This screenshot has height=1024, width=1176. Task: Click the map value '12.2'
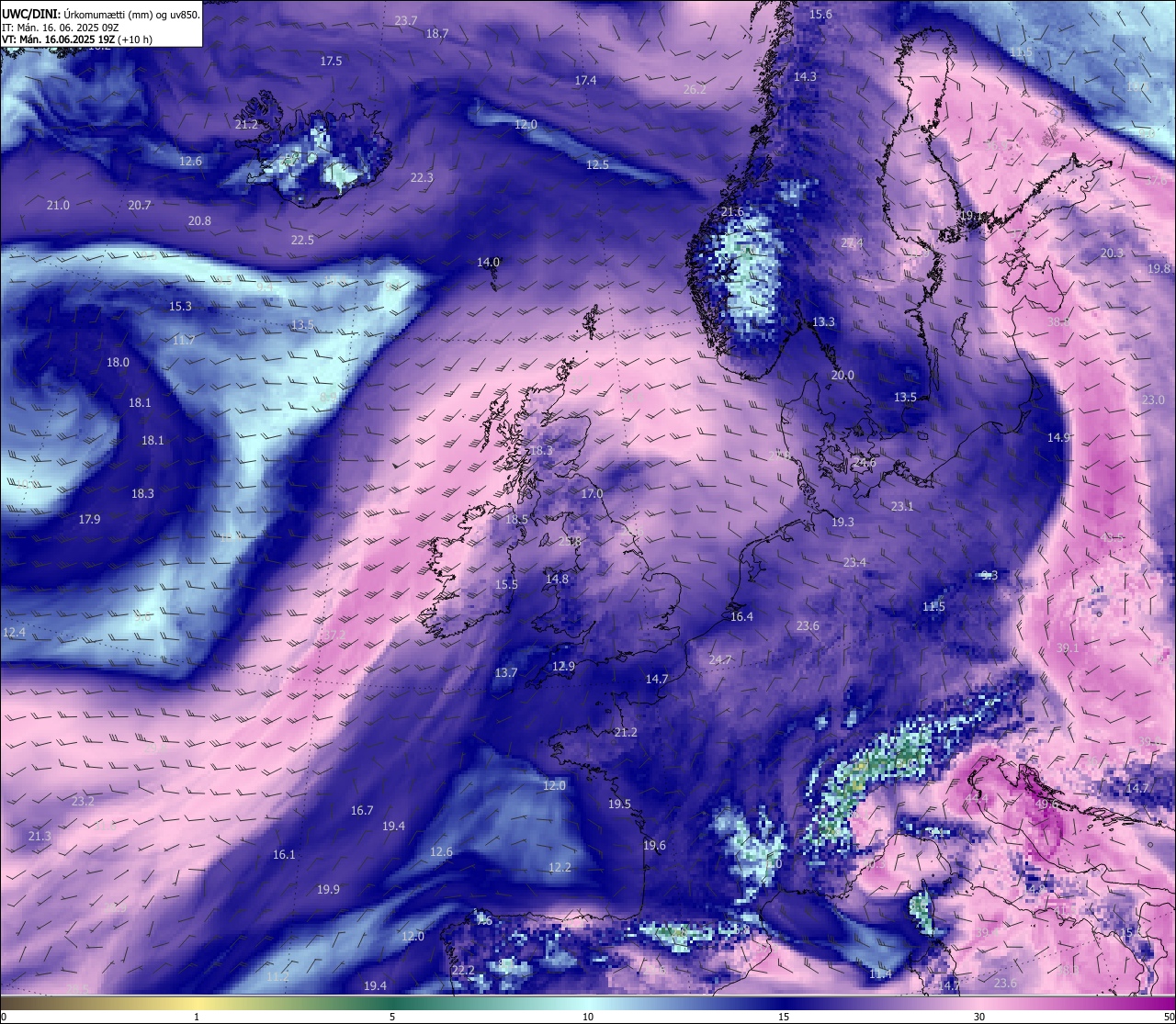tap(560, 867)
